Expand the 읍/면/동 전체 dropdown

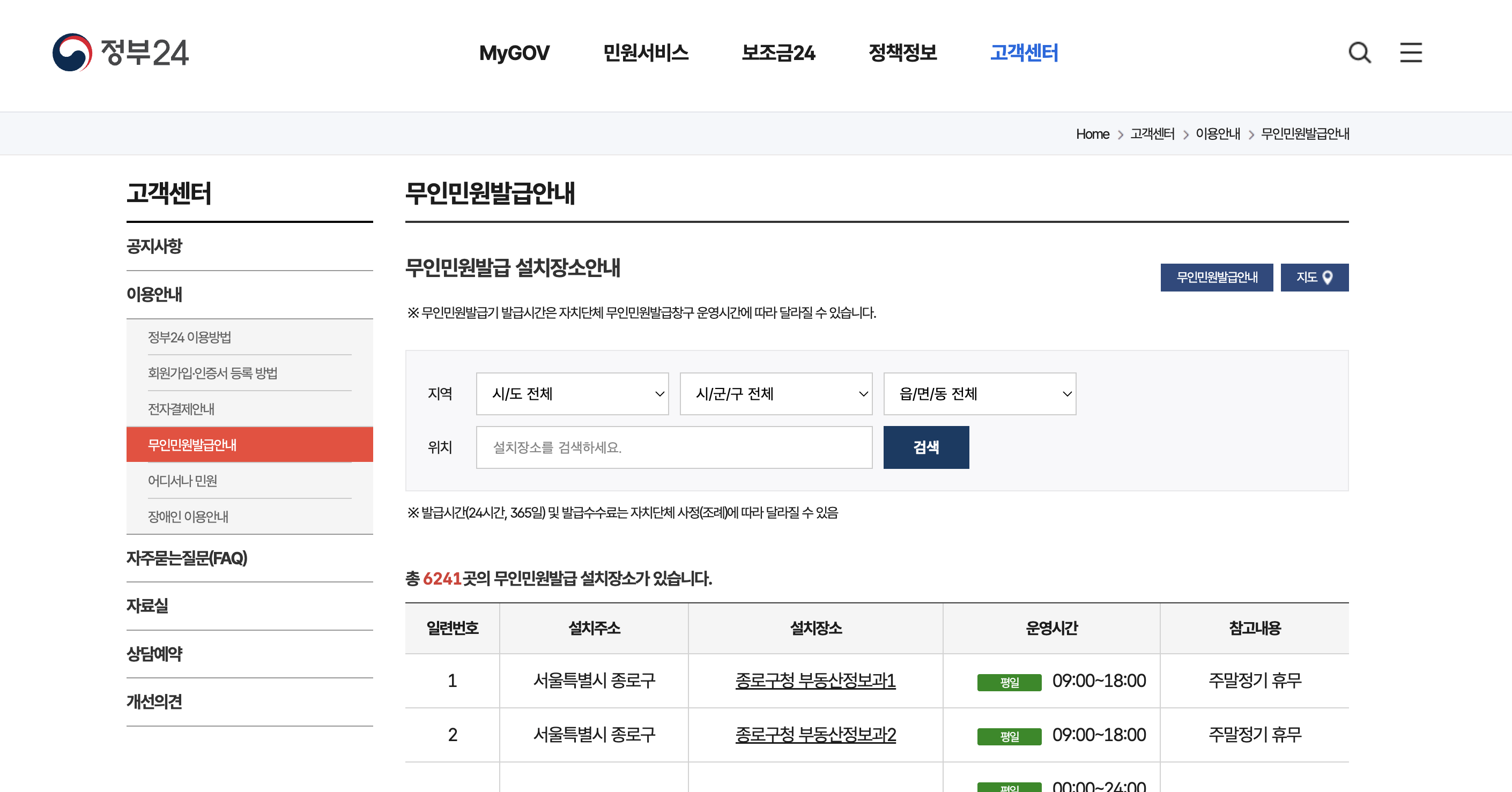(x=979, y=394)
